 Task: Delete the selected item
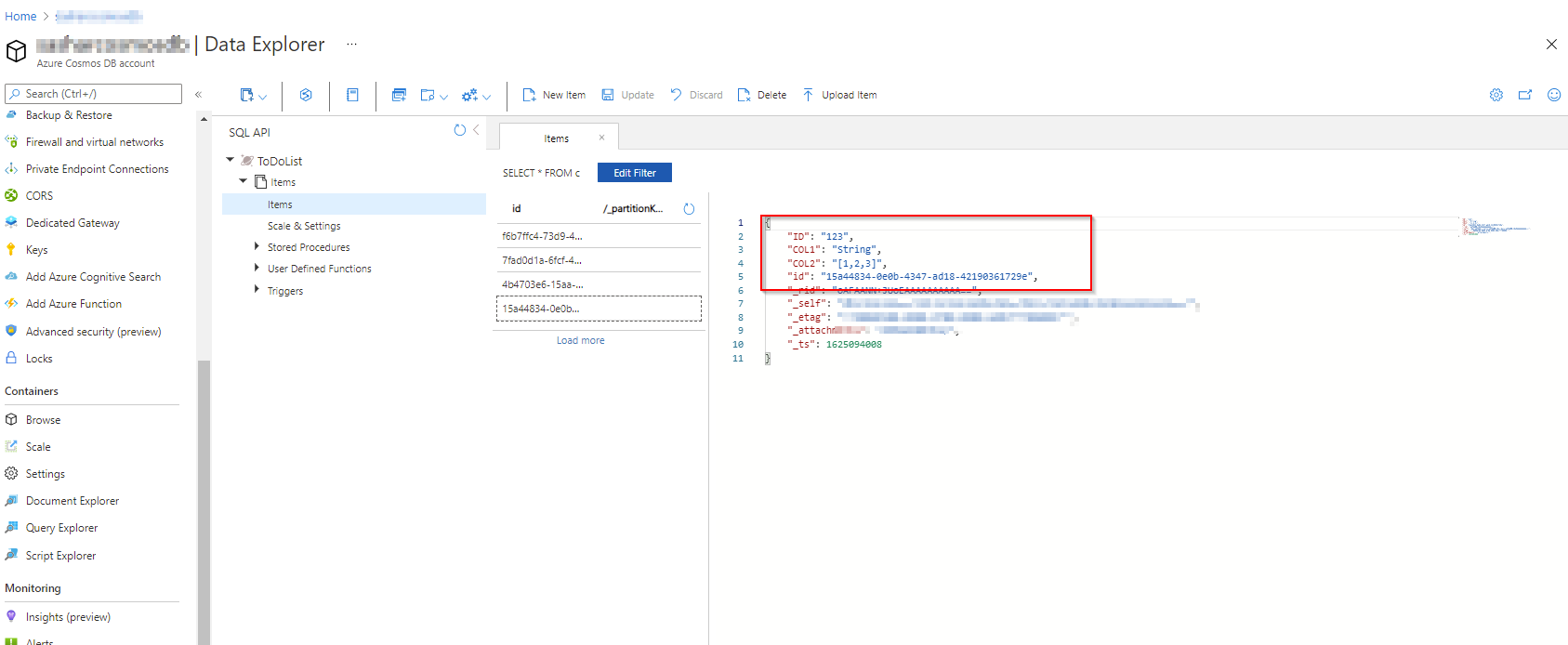coord(762,95)
